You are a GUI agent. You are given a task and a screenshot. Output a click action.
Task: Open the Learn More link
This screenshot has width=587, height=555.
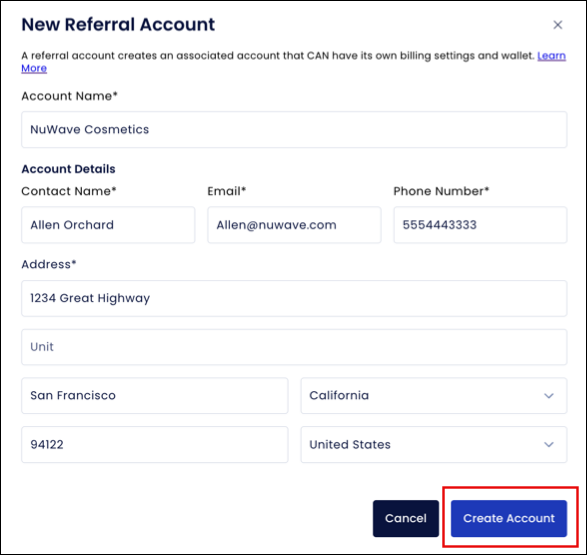[x=551, y=56]
